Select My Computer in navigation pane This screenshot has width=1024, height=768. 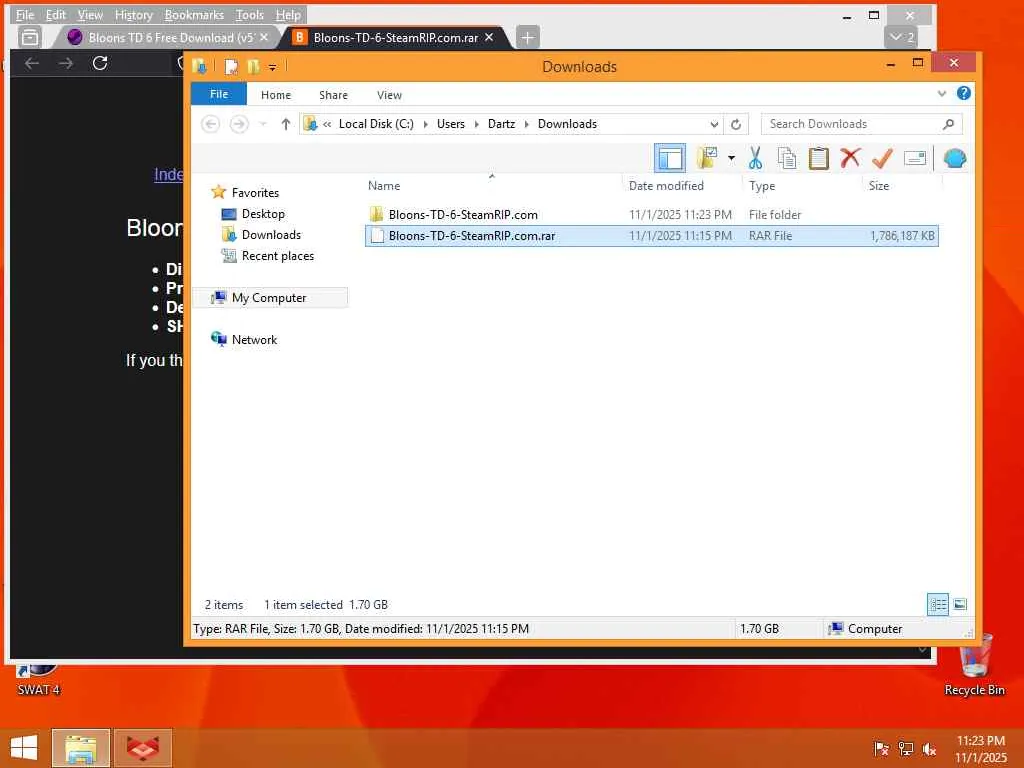click(268, 298)
